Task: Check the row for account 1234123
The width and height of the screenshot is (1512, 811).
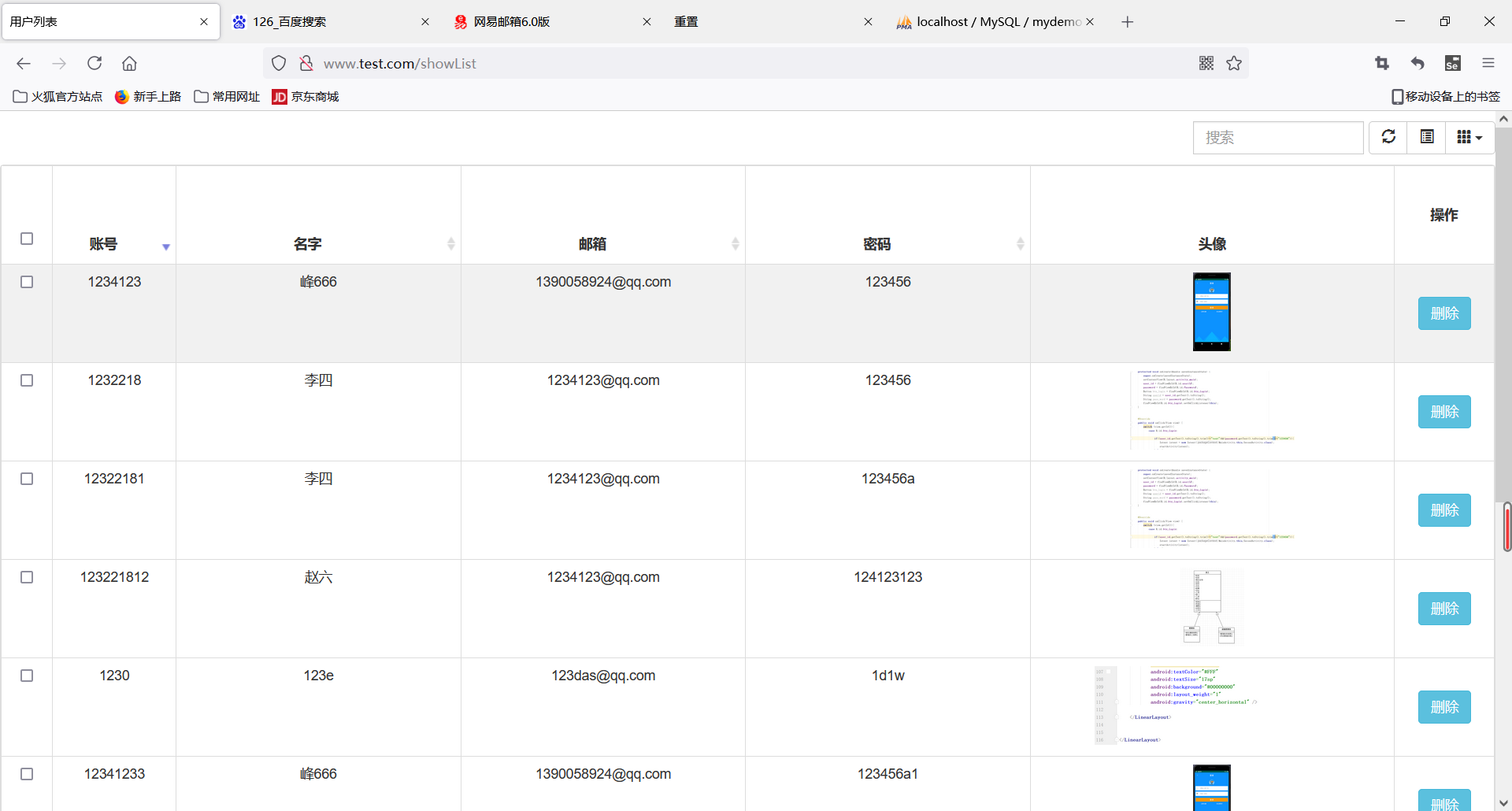Action: point(27,282)
